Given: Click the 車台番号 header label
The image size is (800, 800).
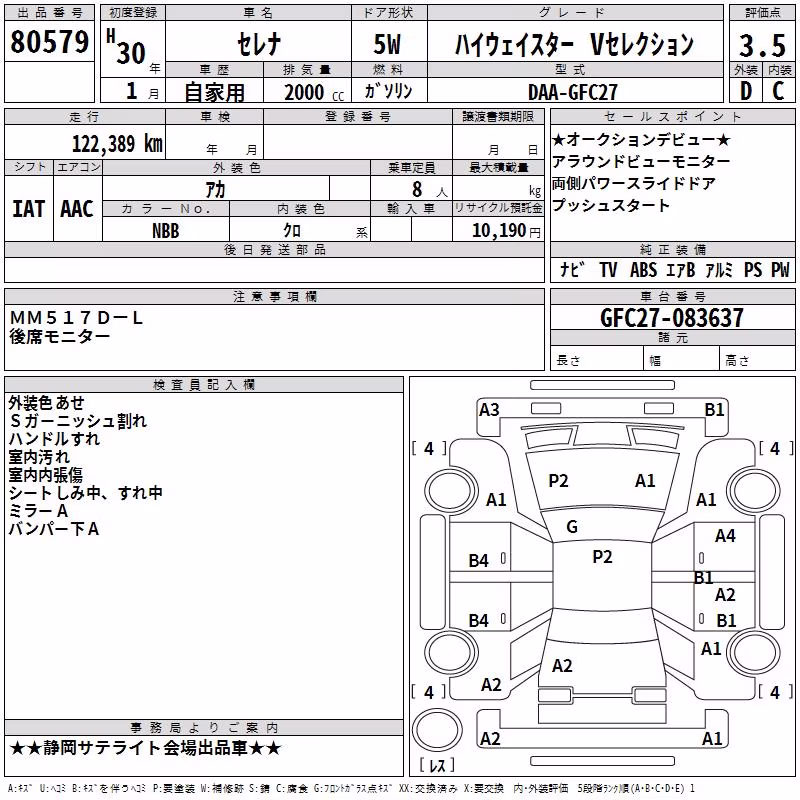Looking at the screenshot, I should pos(672,296).
